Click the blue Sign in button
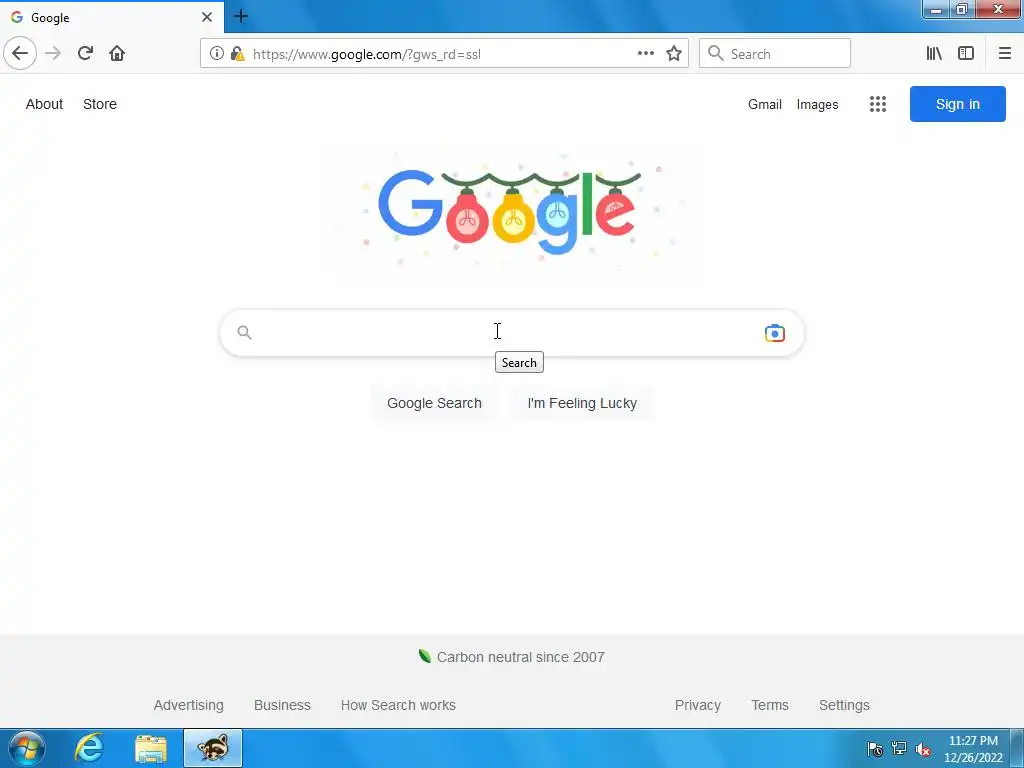 (x=957, y=104)
